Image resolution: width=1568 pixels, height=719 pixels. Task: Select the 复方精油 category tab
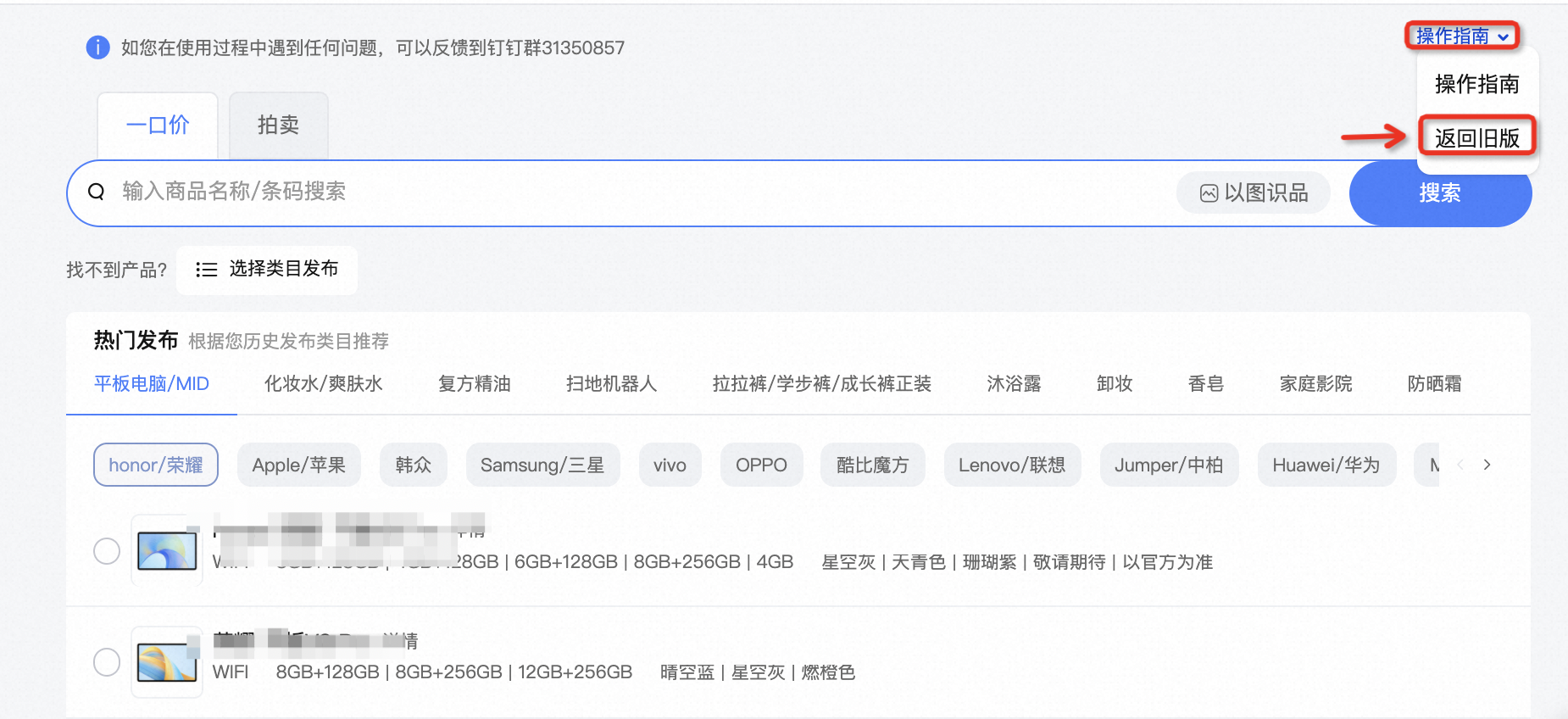[x=475, y=384]
